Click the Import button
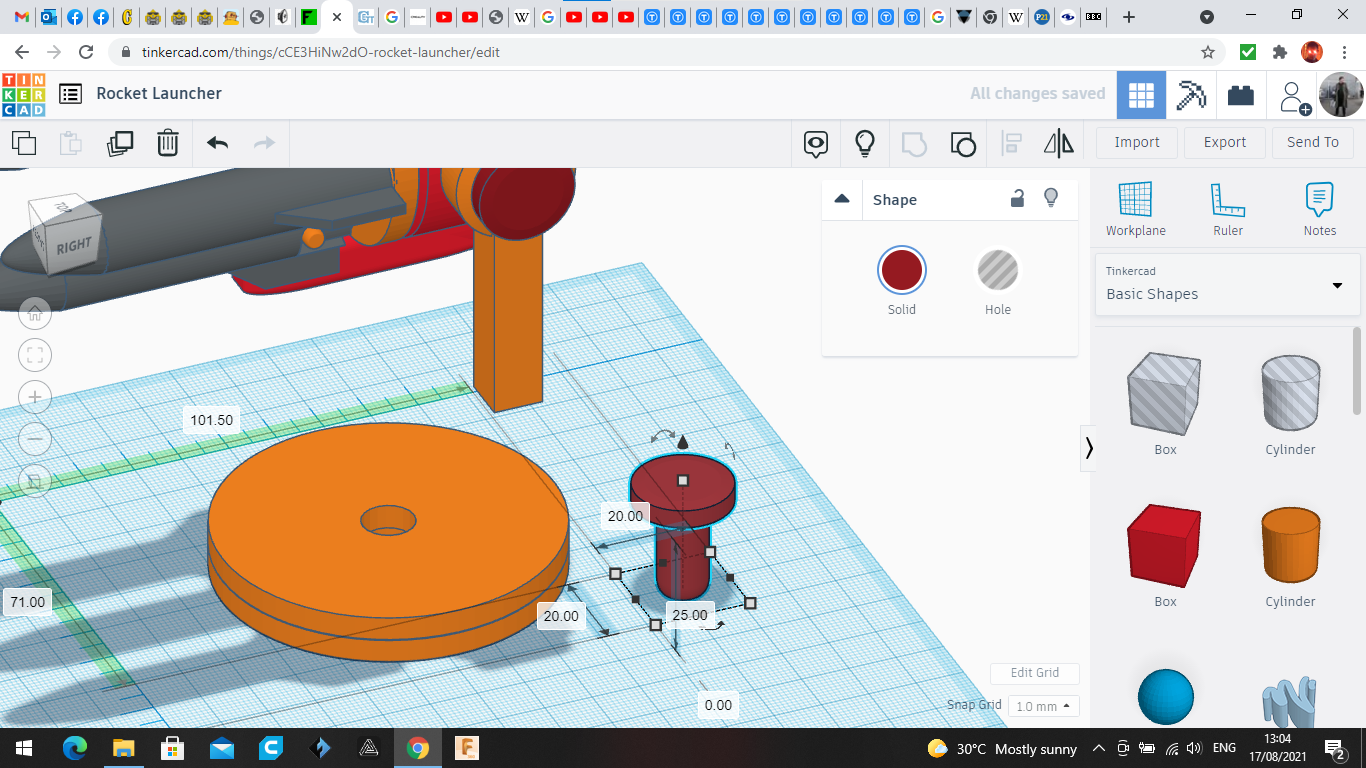Screen dimensions: 1366x768 [x=1136, y=142]
